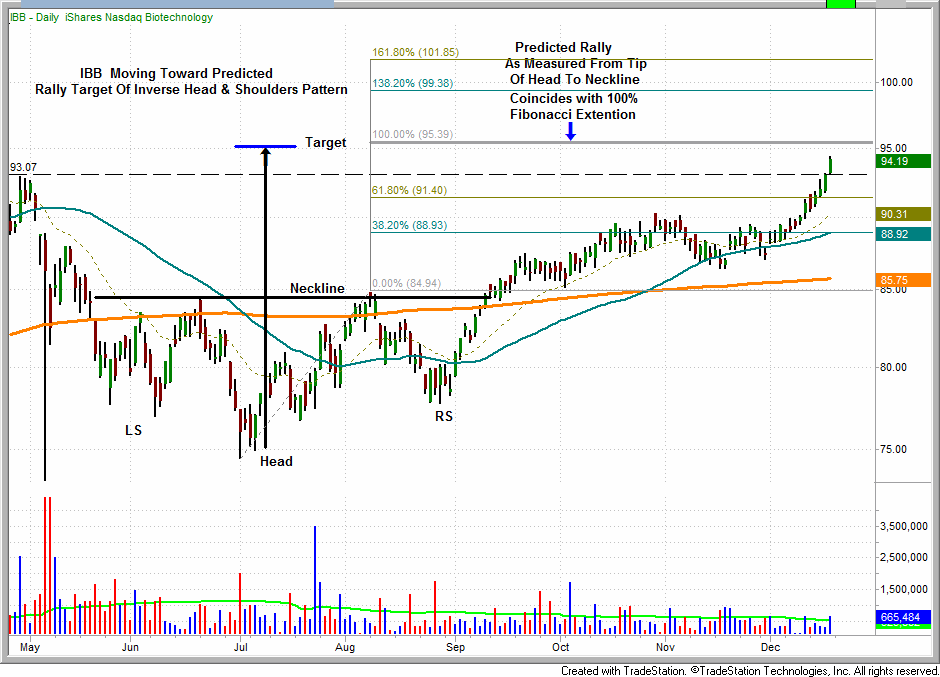Click the 'IBB Moving Toward Predicted' text line
The height and width of the screenshot is (677, 940).
coord(176,74)
